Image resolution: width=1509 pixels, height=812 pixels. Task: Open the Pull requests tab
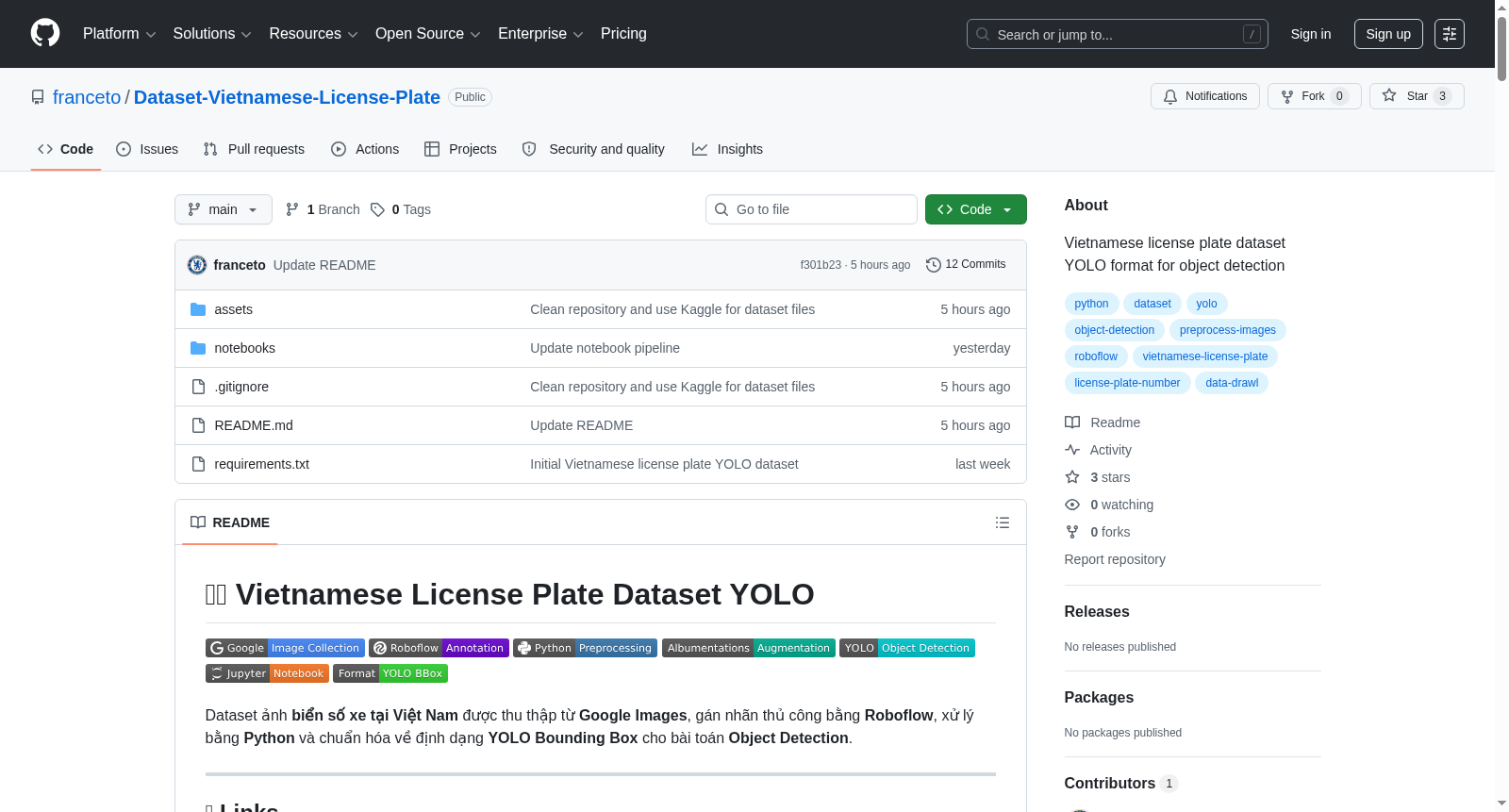coord(254,149)
